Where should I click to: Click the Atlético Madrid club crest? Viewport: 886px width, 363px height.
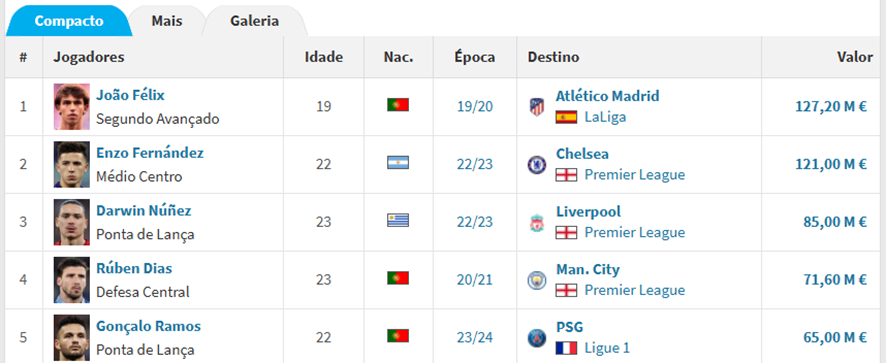click(536, 106)
